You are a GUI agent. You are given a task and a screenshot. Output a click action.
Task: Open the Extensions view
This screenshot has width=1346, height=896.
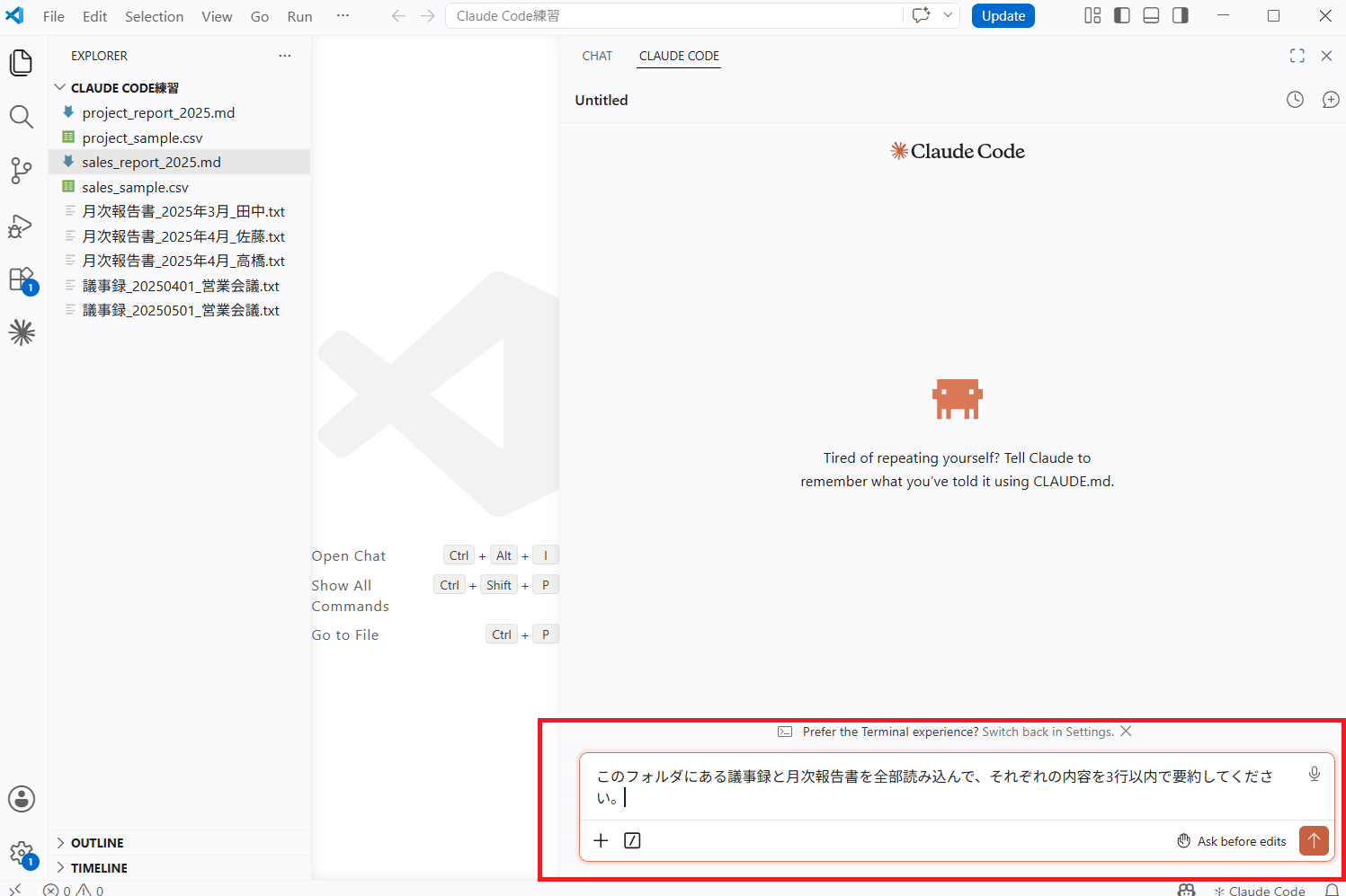[x=22, y=279]
